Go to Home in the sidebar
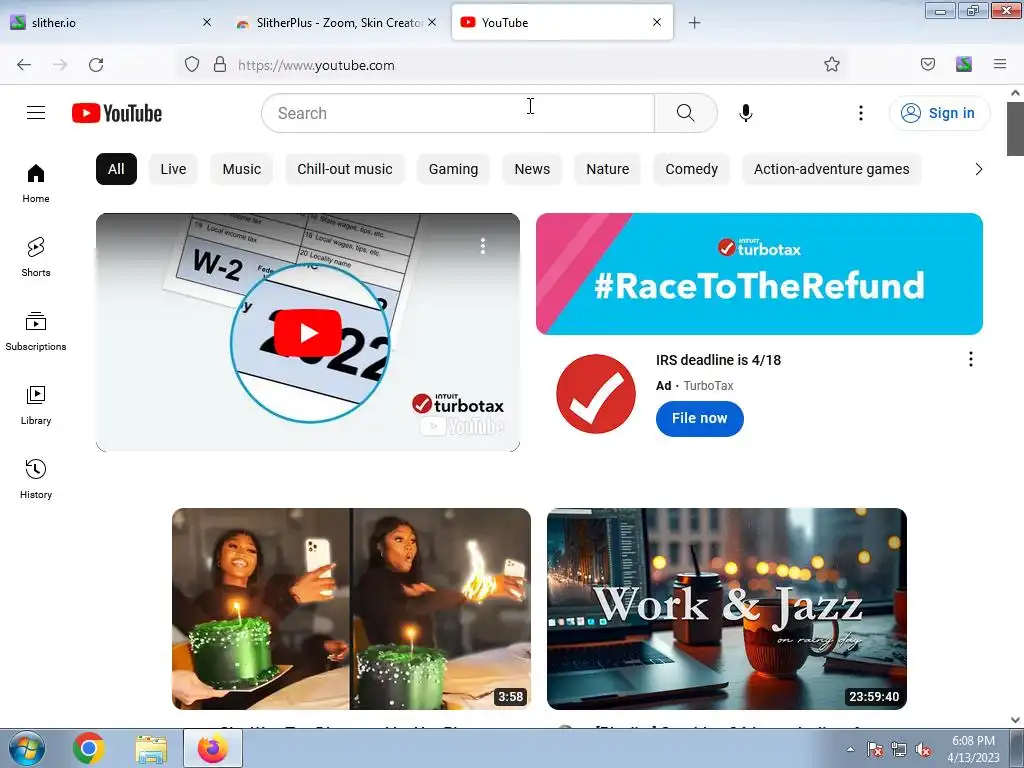The image size is (1024, 768). (36, 184)
